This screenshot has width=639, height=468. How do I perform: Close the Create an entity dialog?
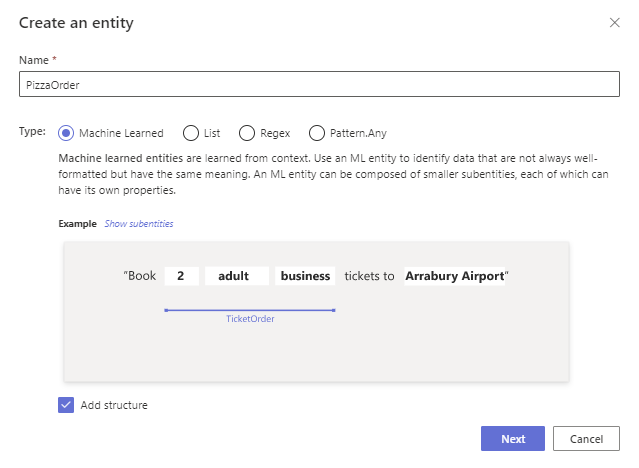click(615, 22)
